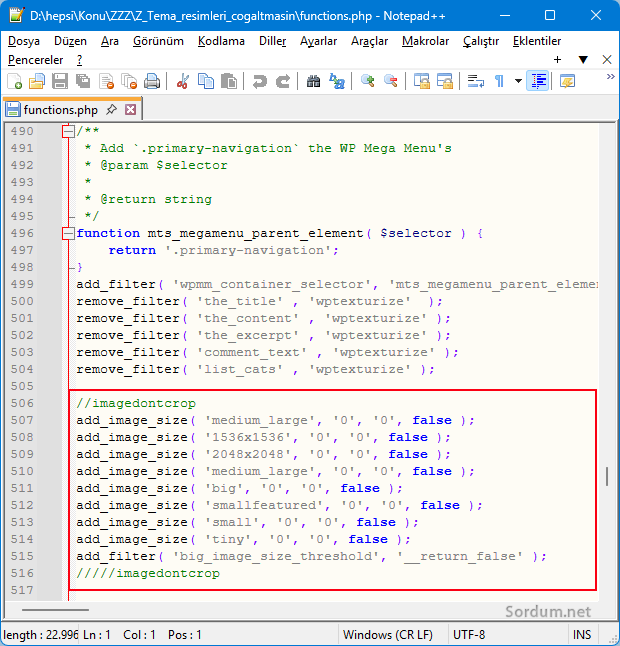Pin the functions.php tab
Image resolution: width=620 pixels, height=646 pixels.
pos(111,110)
